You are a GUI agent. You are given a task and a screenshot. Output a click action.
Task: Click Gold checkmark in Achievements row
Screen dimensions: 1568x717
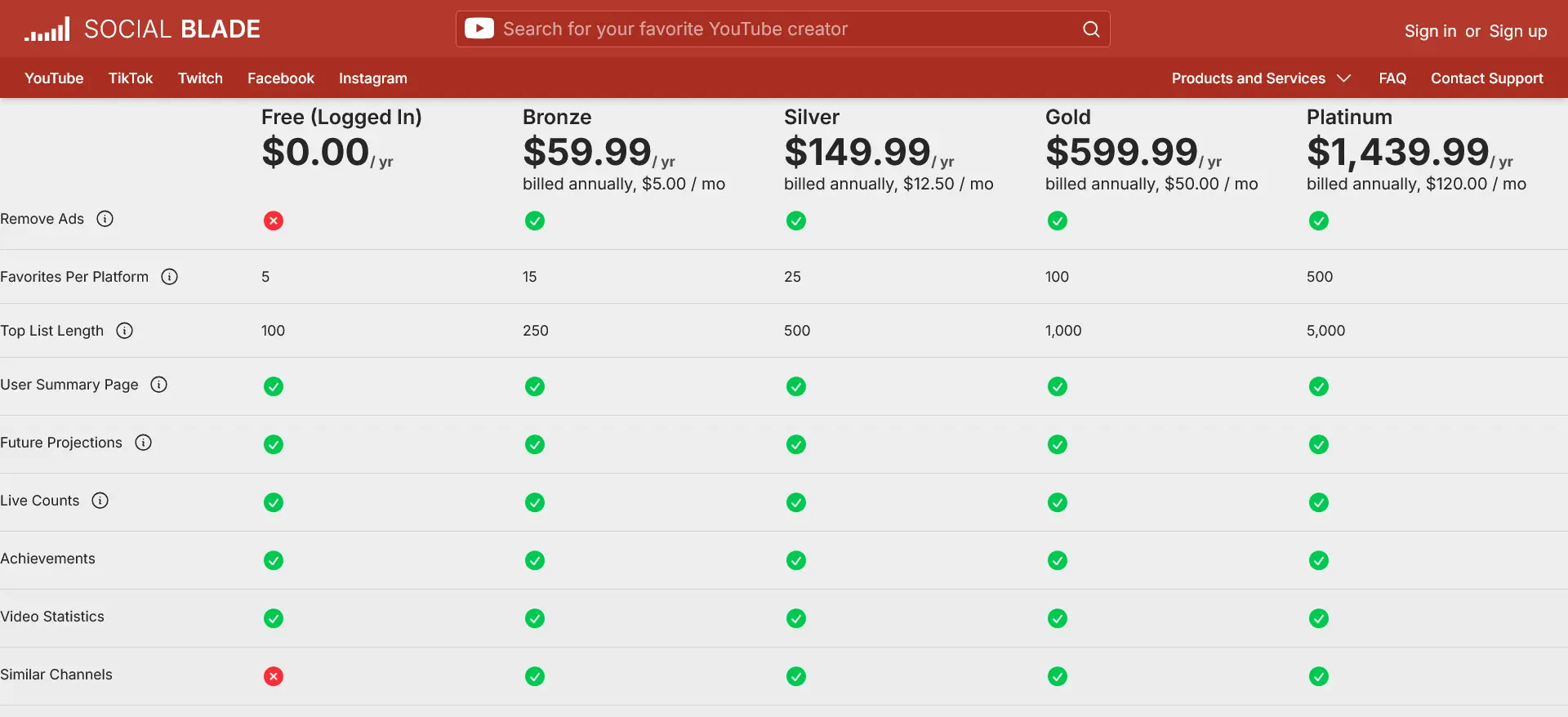pos(1058,560)
